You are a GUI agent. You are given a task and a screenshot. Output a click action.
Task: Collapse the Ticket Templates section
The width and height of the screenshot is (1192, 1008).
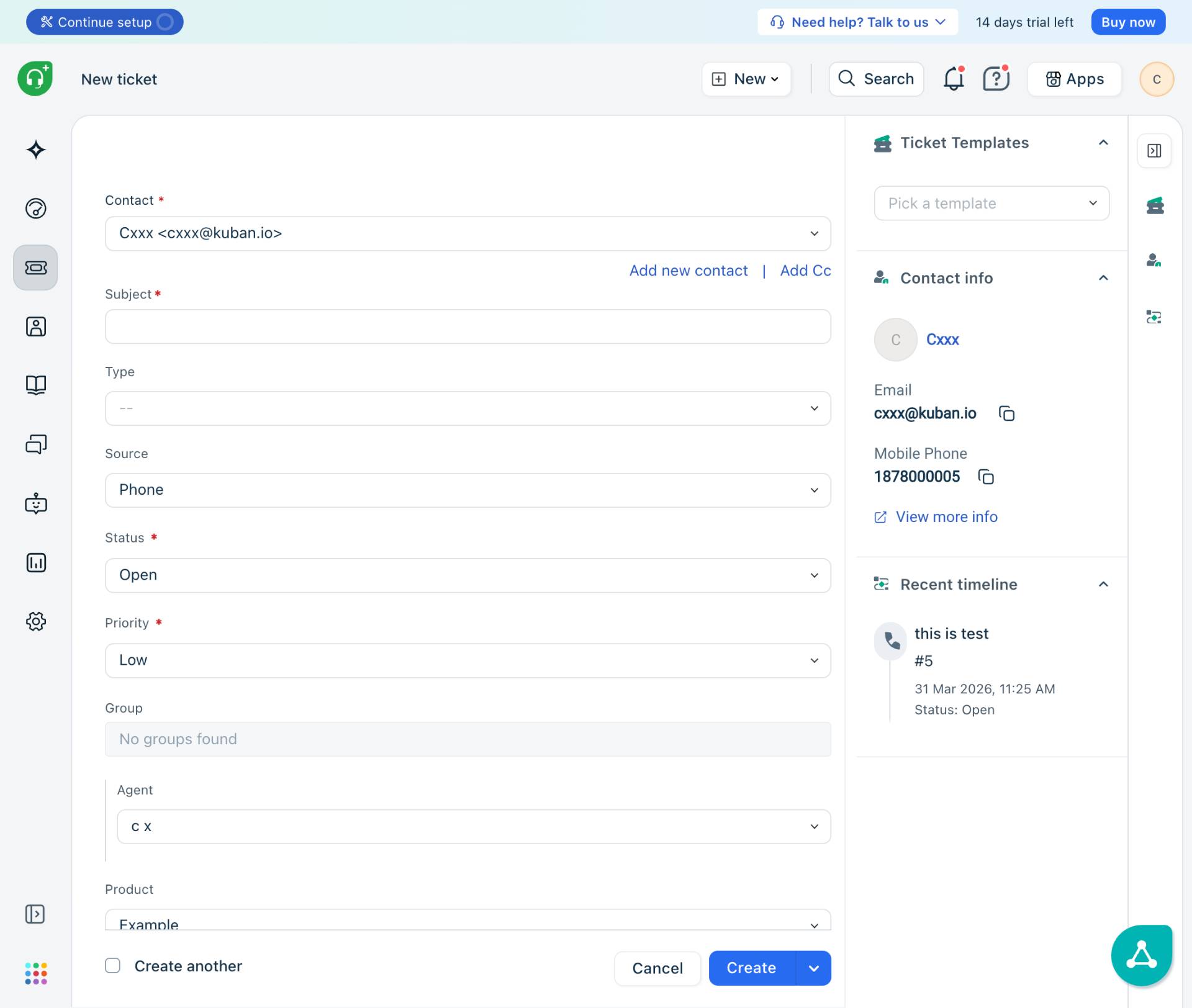(x=1103, y=143)
